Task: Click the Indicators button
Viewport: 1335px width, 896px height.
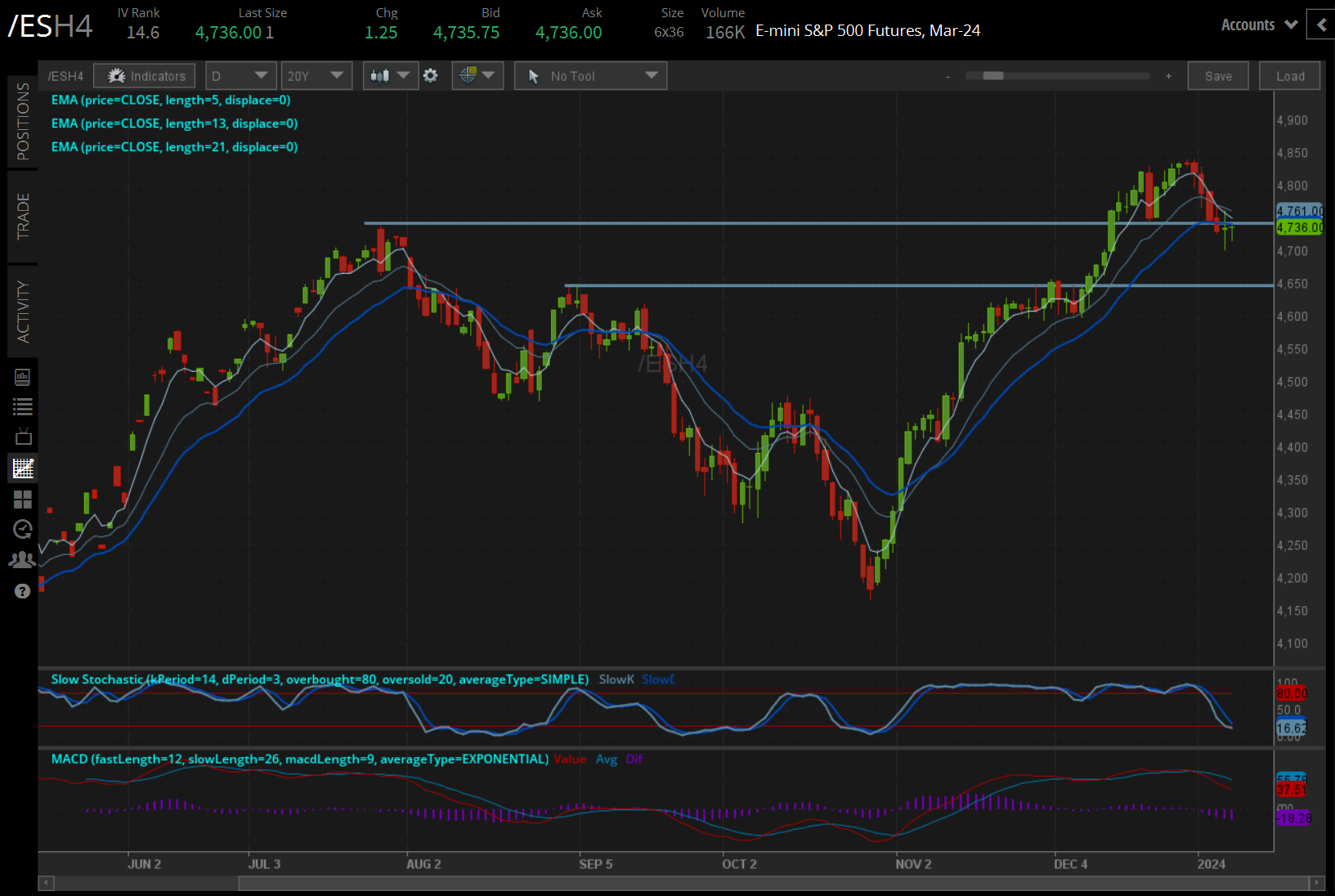Action: [144, 75]
